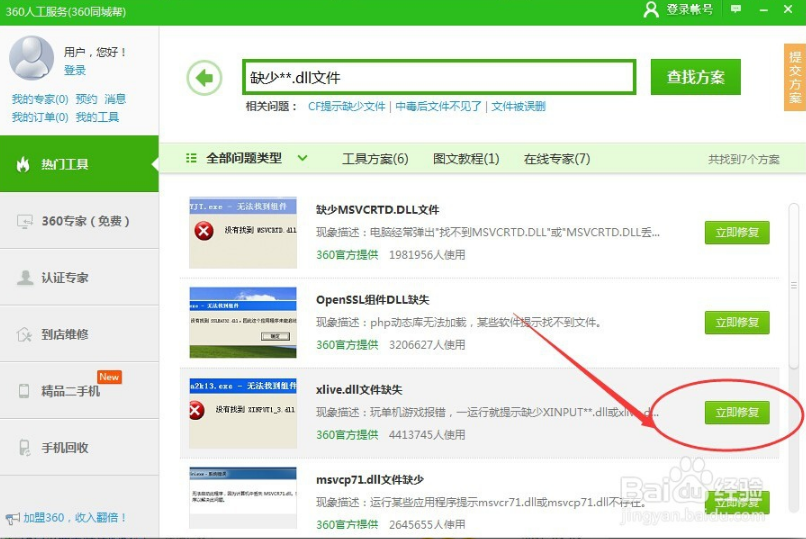Click the green back arrow icon

point(204,77)
